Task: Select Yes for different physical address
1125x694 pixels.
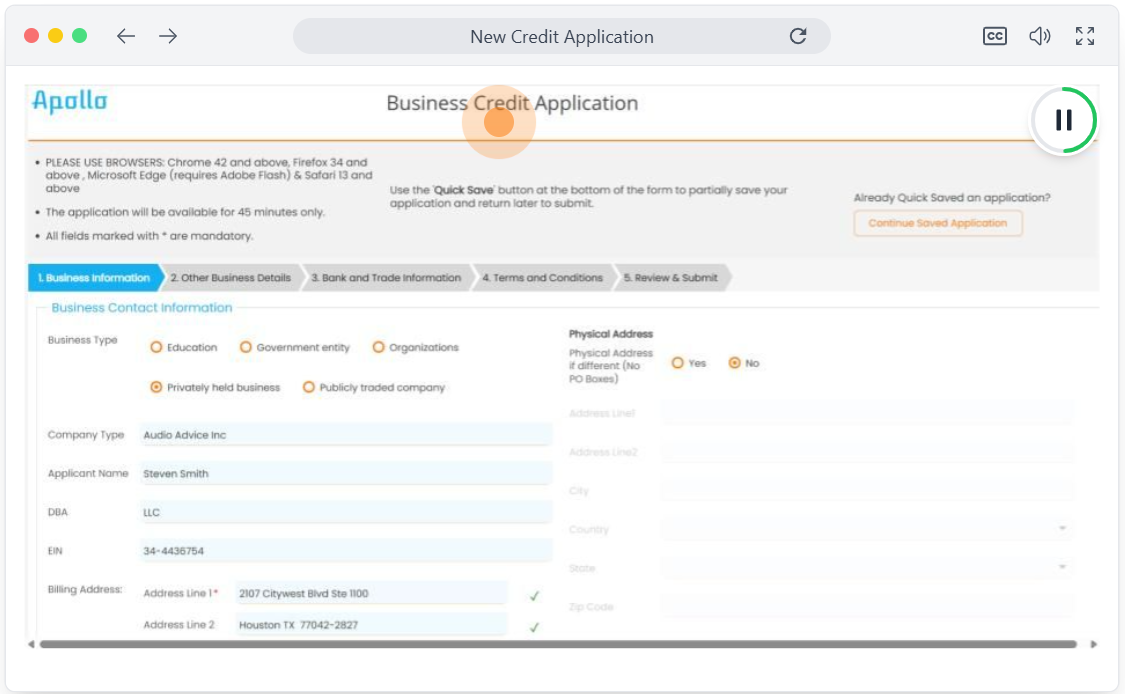Action: pos(676,363)
